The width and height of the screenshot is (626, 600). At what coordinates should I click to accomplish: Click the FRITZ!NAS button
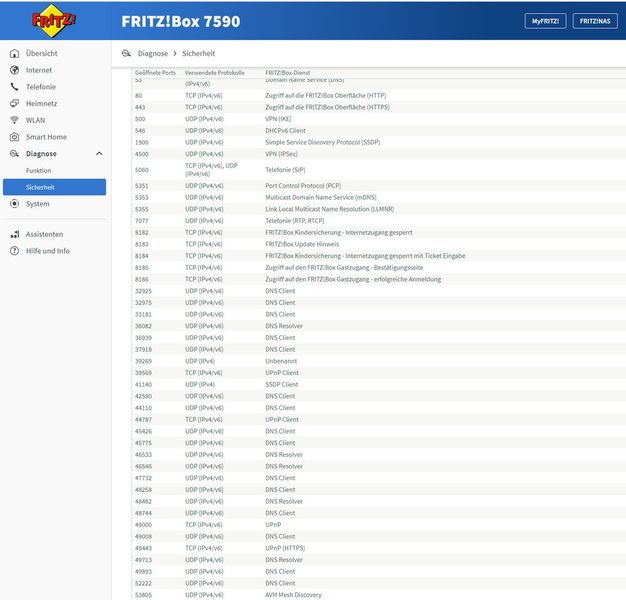595,21
